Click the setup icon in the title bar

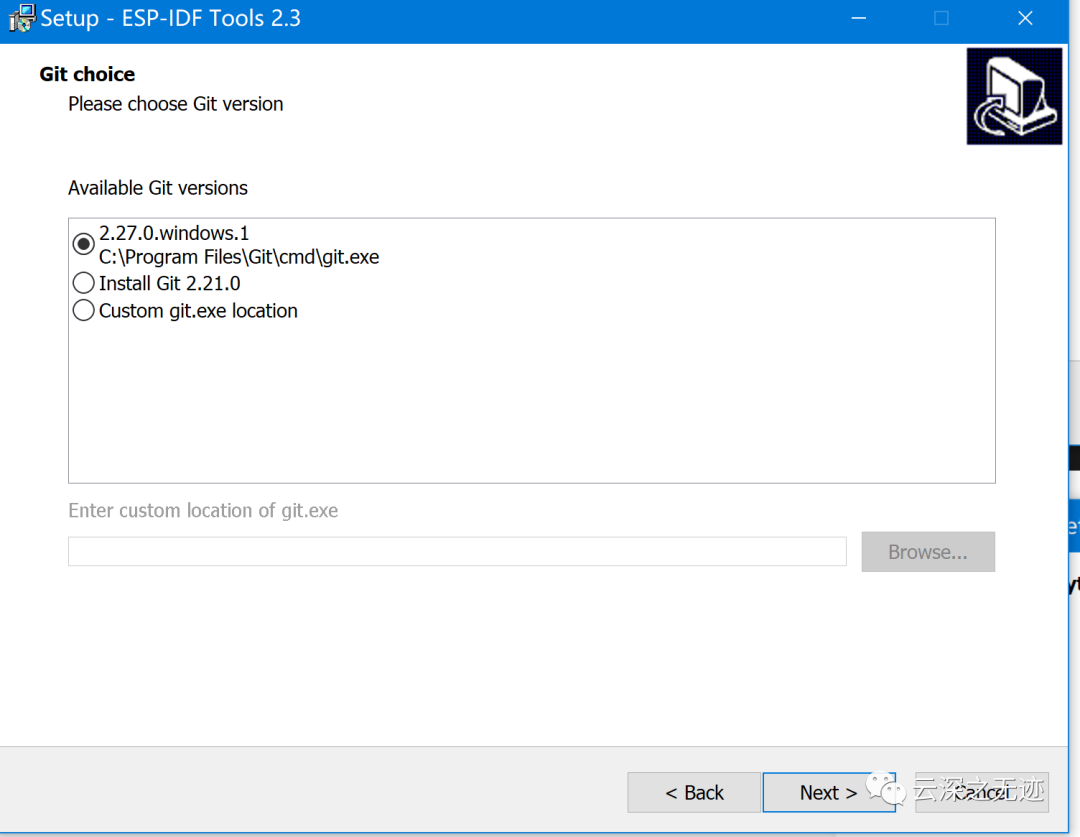[19, 18]
